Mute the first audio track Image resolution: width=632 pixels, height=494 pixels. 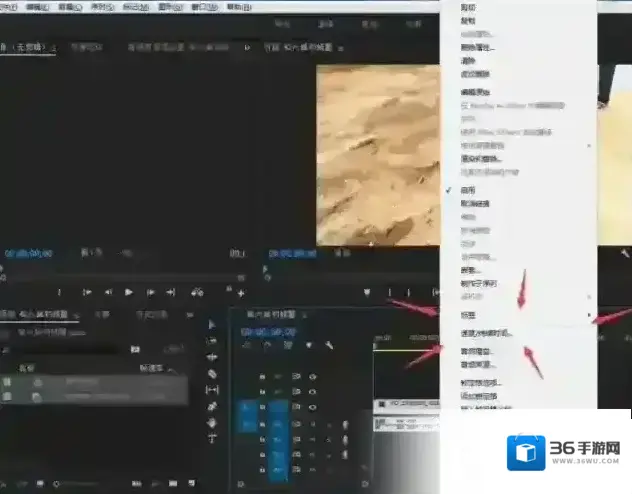[x=312, y=424]
